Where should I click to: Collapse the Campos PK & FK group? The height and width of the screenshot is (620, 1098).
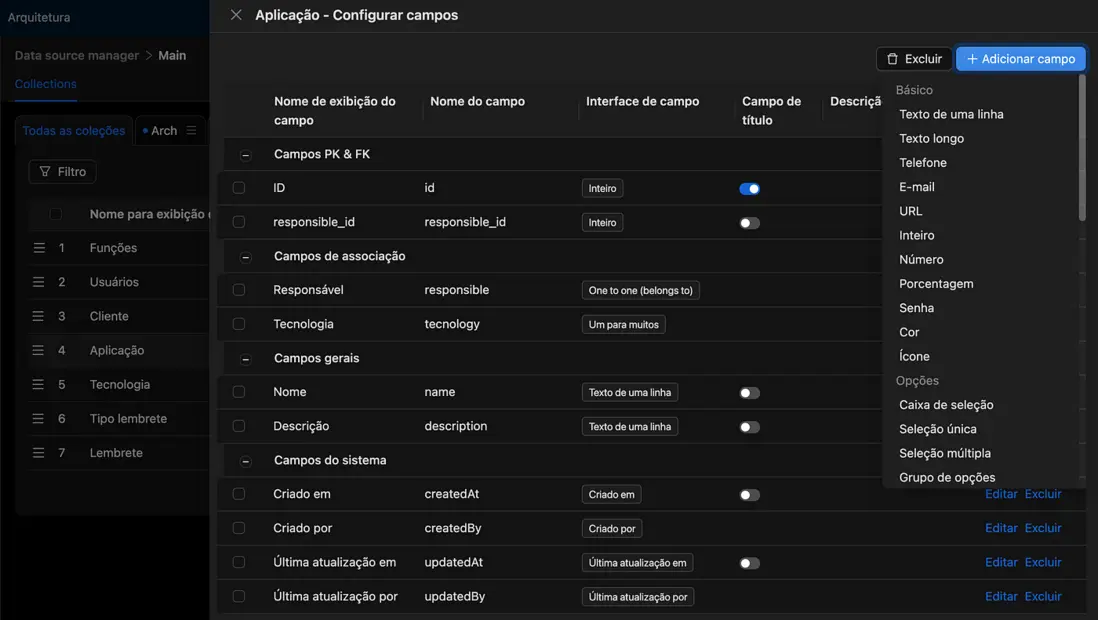(x=246, y=155)
